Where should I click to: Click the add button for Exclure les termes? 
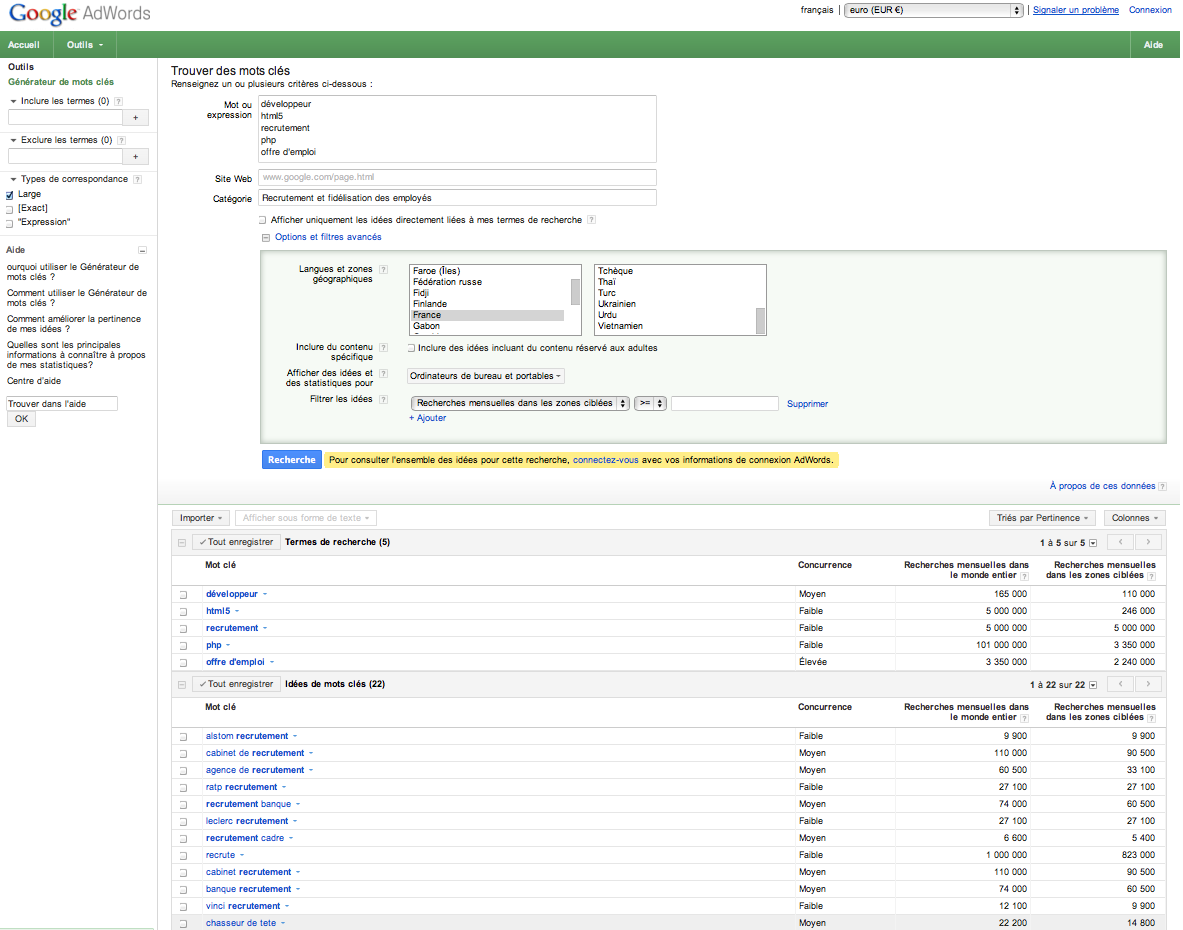pos(136,157)
